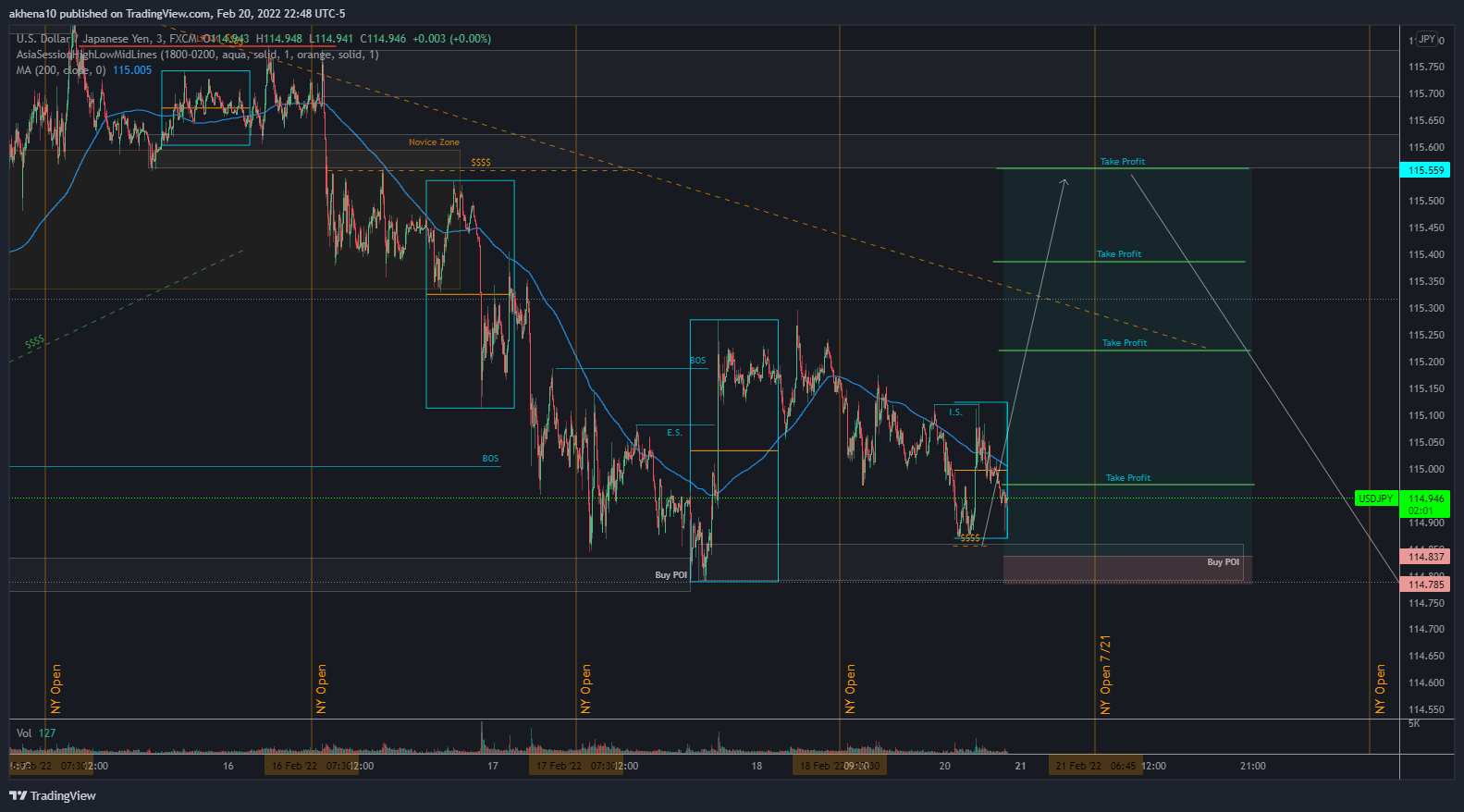Click the BOS label near the 115.000 line
Viewport: 1464px width, 812px height.
(x=490, y=459)
